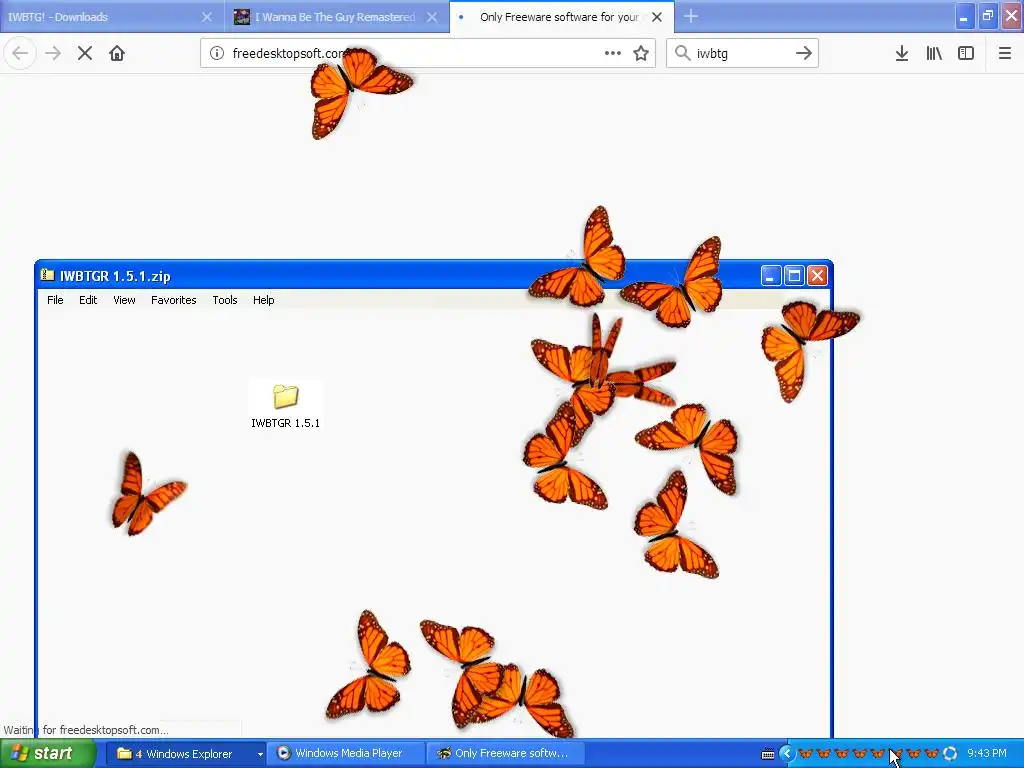
Task: Collapse the system tray with chevron
Action: (786, 754)
